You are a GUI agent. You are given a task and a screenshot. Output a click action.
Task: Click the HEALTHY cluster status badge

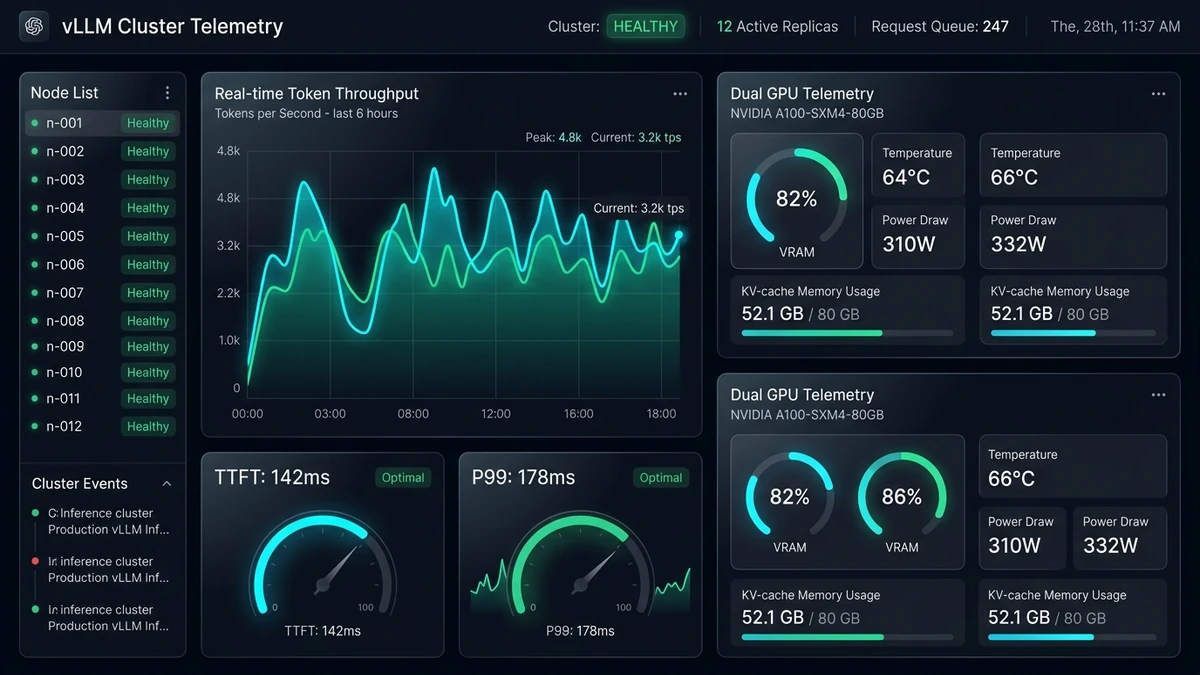(x=645, y=27)
